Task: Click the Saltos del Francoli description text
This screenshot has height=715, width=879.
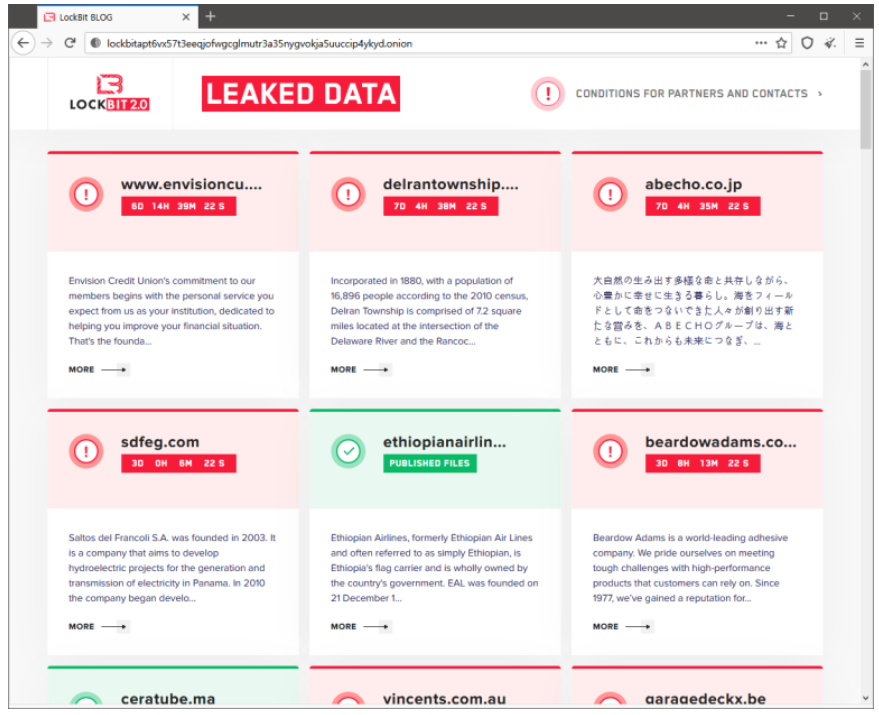Action: click(172, 568)
